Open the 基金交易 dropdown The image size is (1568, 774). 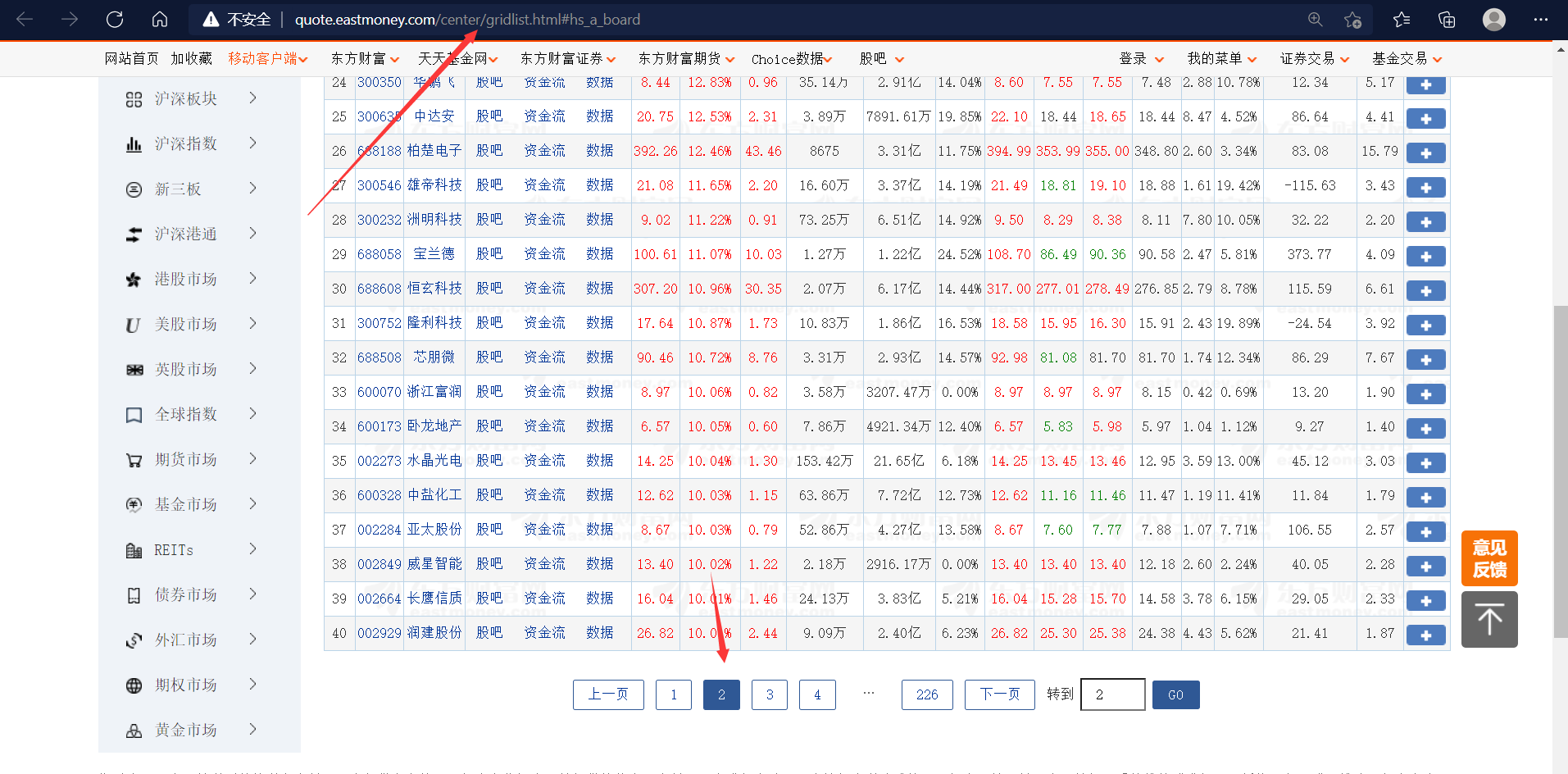(x=1407, y=59)
